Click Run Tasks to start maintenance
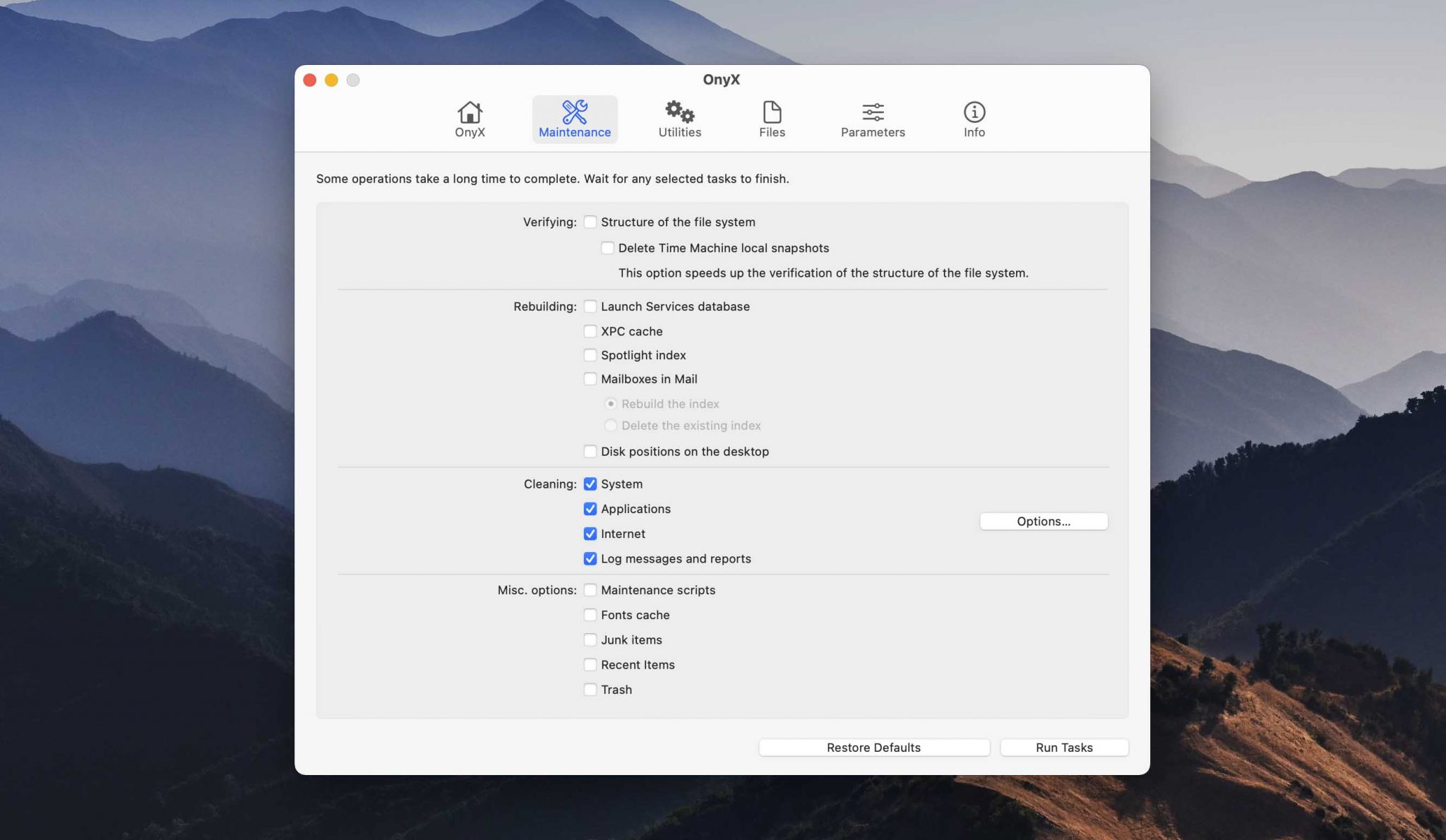1446x840 pixels. coord(1064,747)
